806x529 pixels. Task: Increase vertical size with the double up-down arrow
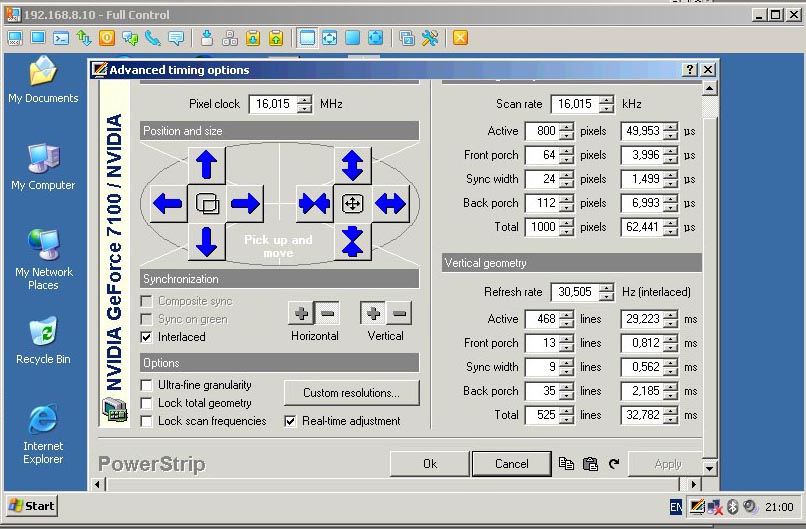click(352, 165)
